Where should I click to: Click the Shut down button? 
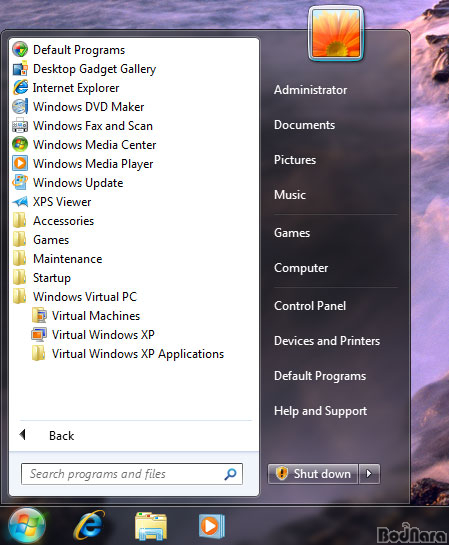point(313,474)
